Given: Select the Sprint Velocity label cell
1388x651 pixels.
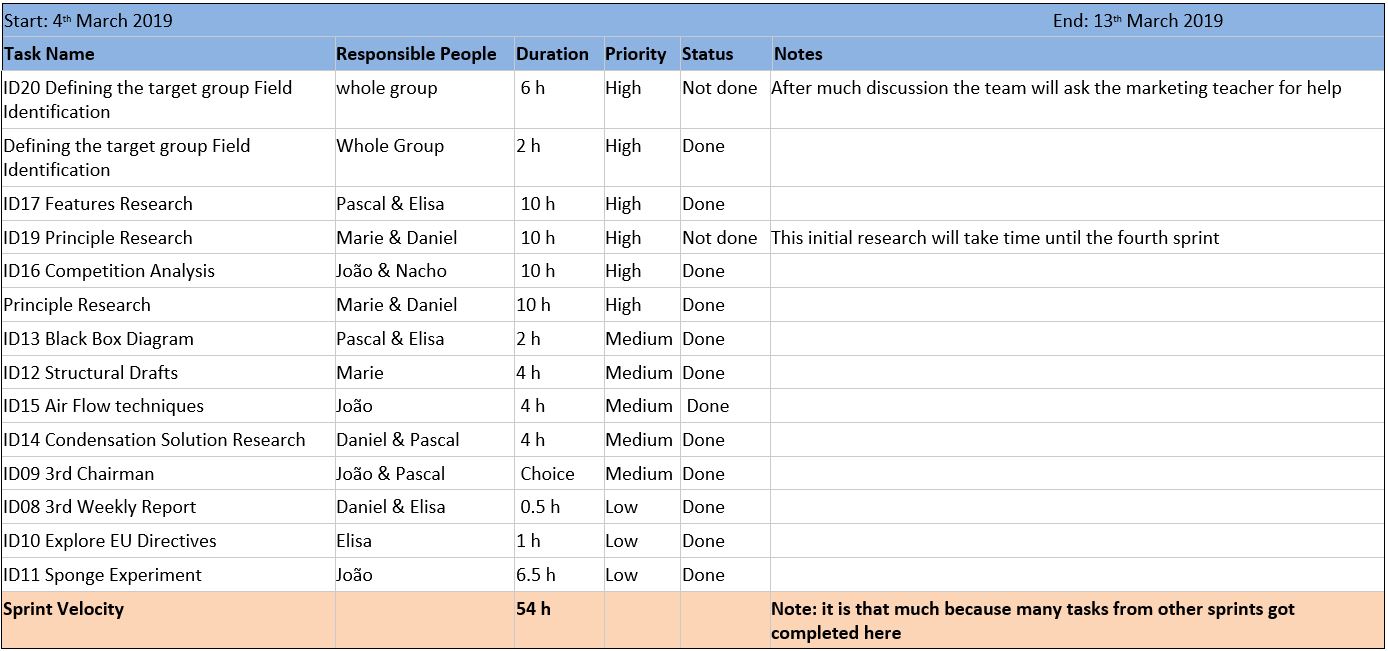Looking at the screenshot, I should pos(64,609).
